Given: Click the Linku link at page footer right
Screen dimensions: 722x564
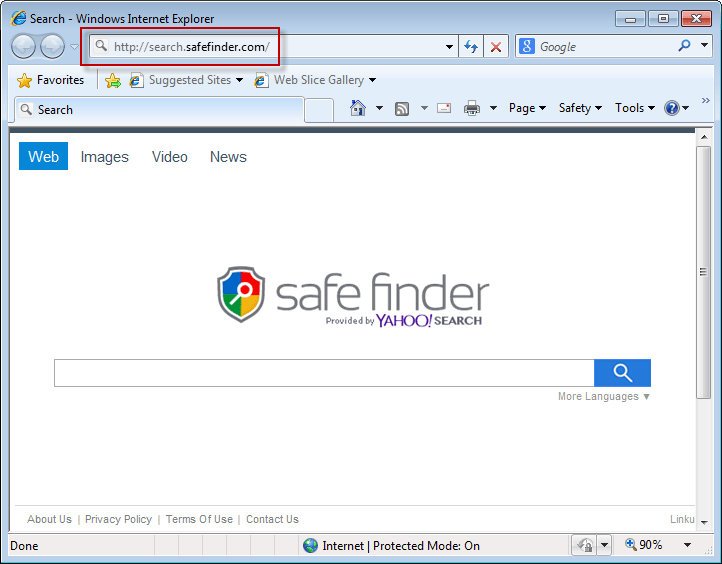Looking at the screenshot, I should click(682, 519).
